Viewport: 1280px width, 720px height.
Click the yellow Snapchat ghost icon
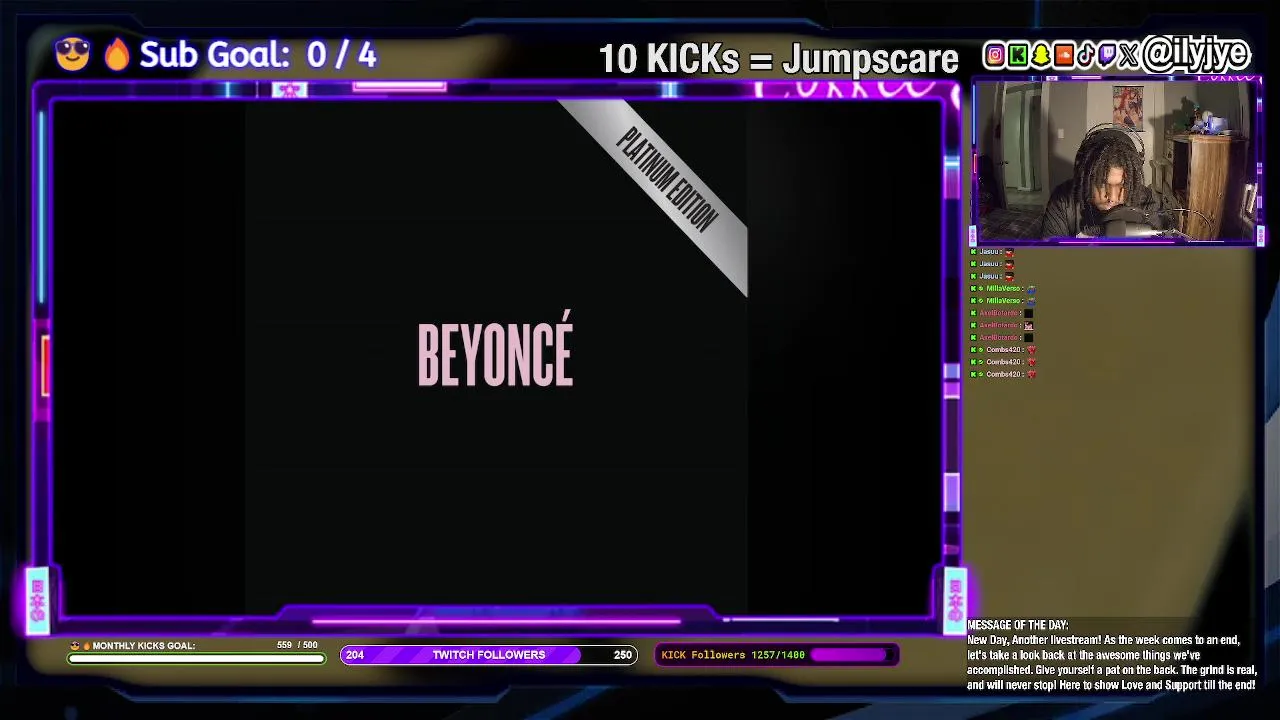coord(1041,55)
